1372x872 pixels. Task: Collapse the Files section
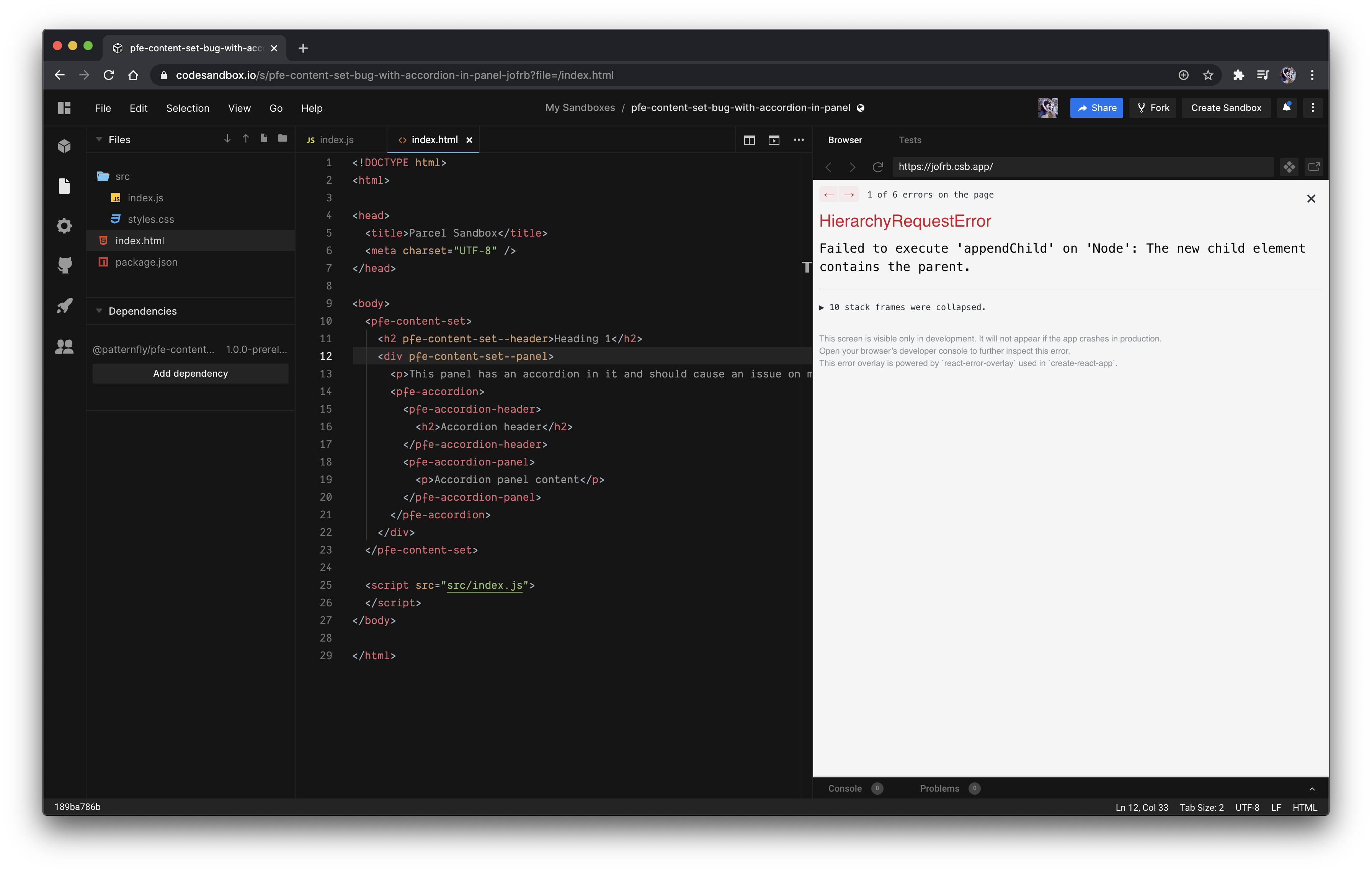(99, 140)
